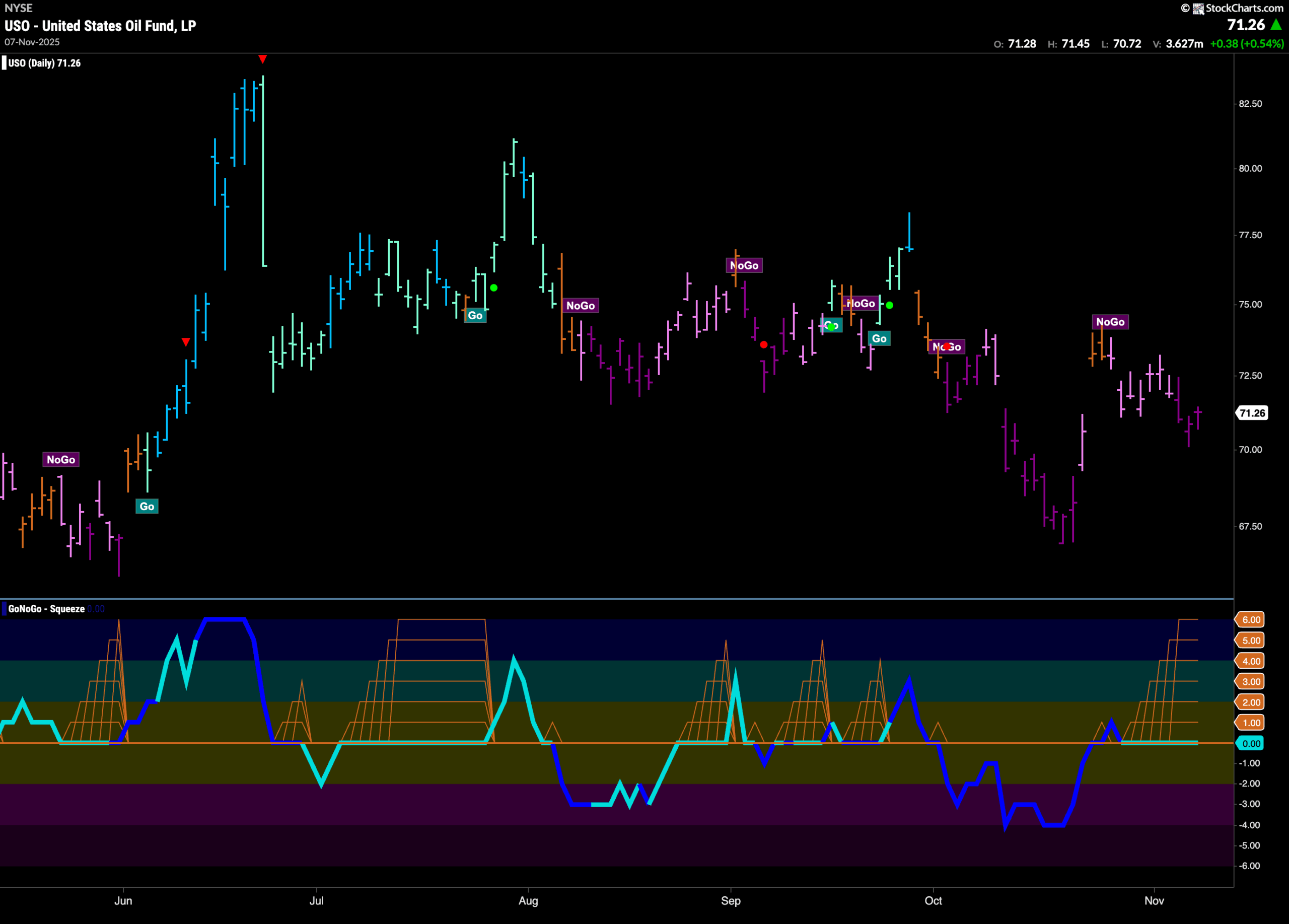Click the orange 6.00 squeeze axis tag

click(1250, 619)
